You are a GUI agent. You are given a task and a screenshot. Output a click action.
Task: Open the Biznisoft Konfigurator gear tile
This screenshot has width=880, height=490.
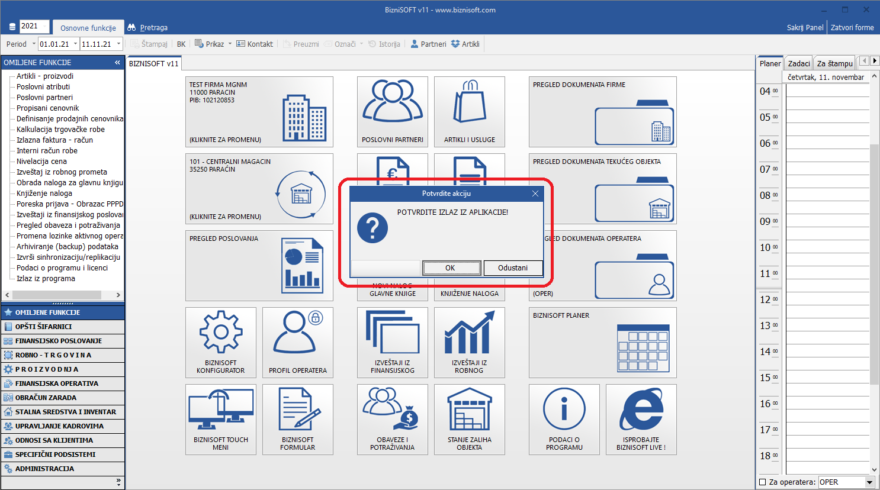(221, 341)
